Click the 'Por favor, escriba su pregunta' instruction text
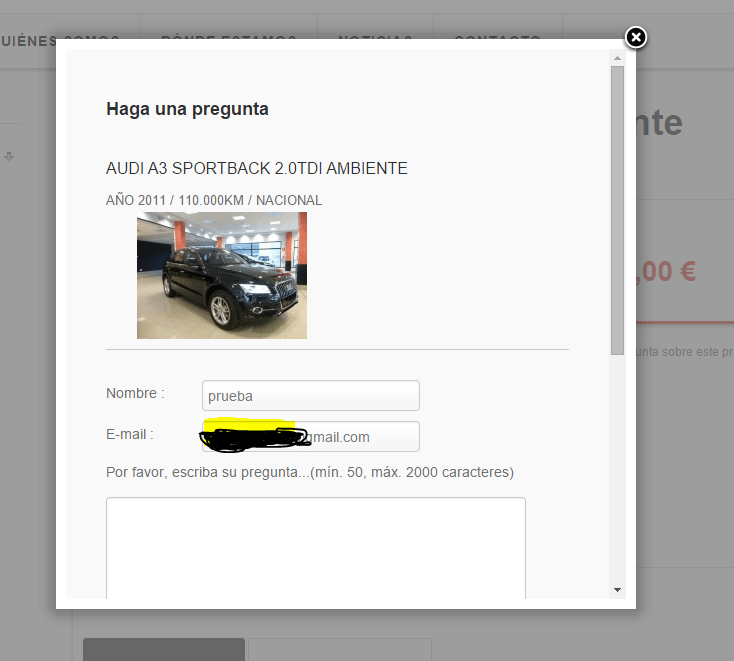Viewport: 734px width, 661px height. (x=310, y=472)
